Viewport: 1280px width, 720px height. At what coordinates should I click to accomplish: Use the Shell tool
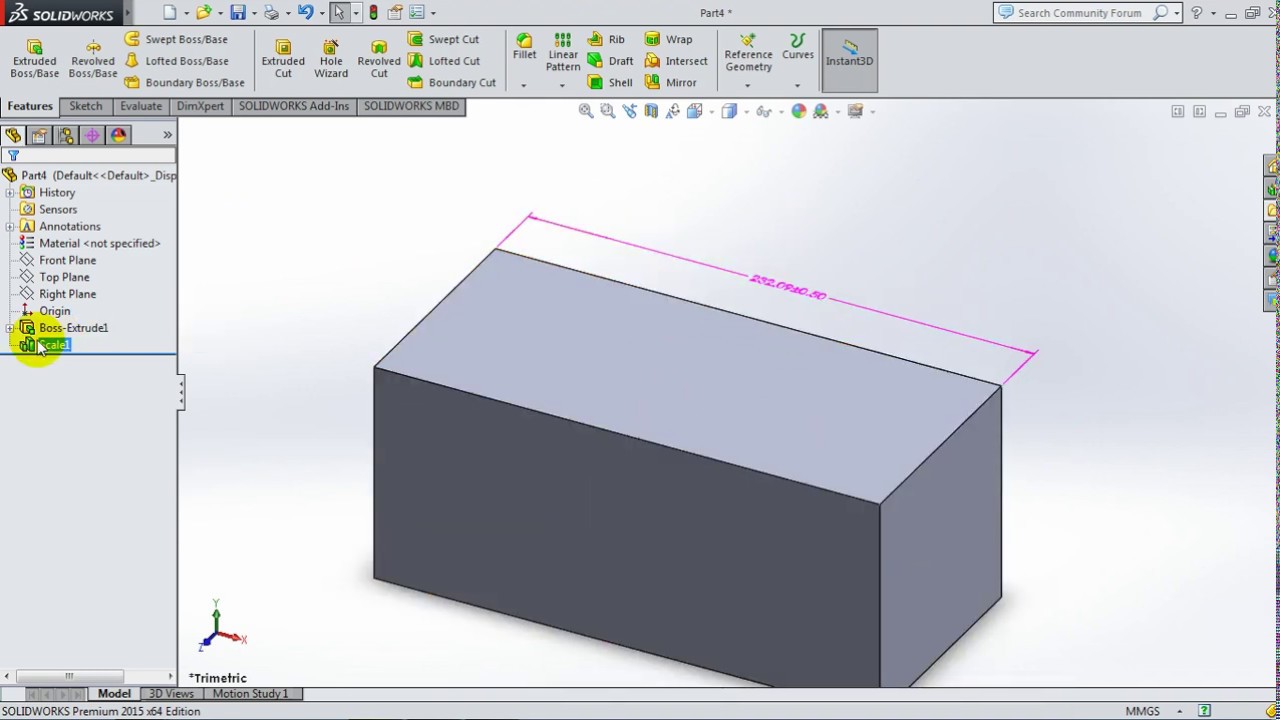(x=610, y=83)
